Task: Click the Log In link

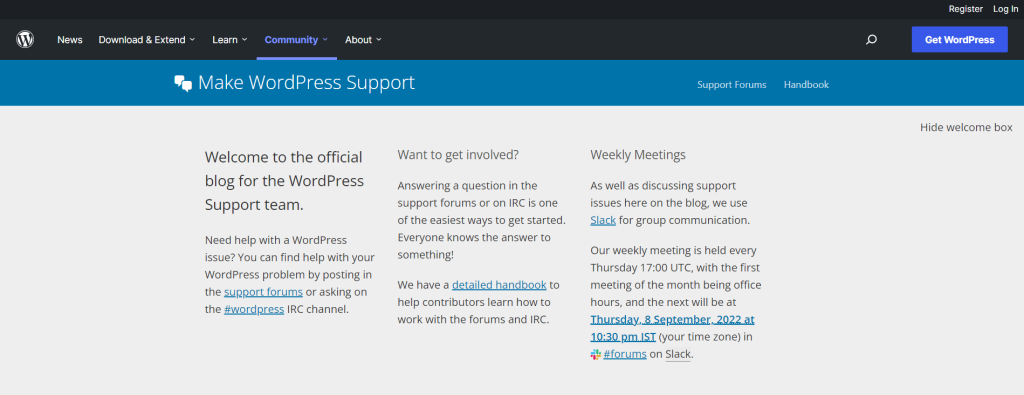Action: [1005, 9]
